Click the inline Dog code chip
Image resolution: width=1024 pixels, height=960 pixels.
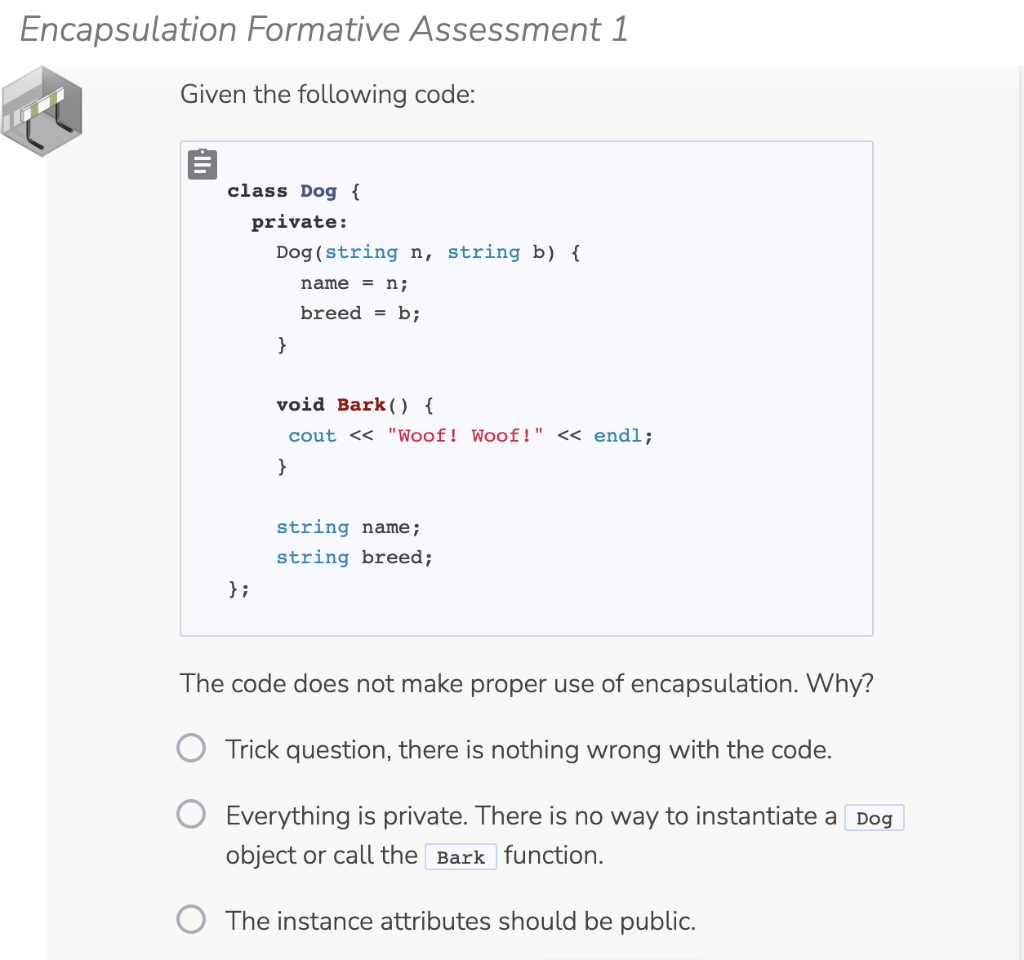tap(874, 817)
